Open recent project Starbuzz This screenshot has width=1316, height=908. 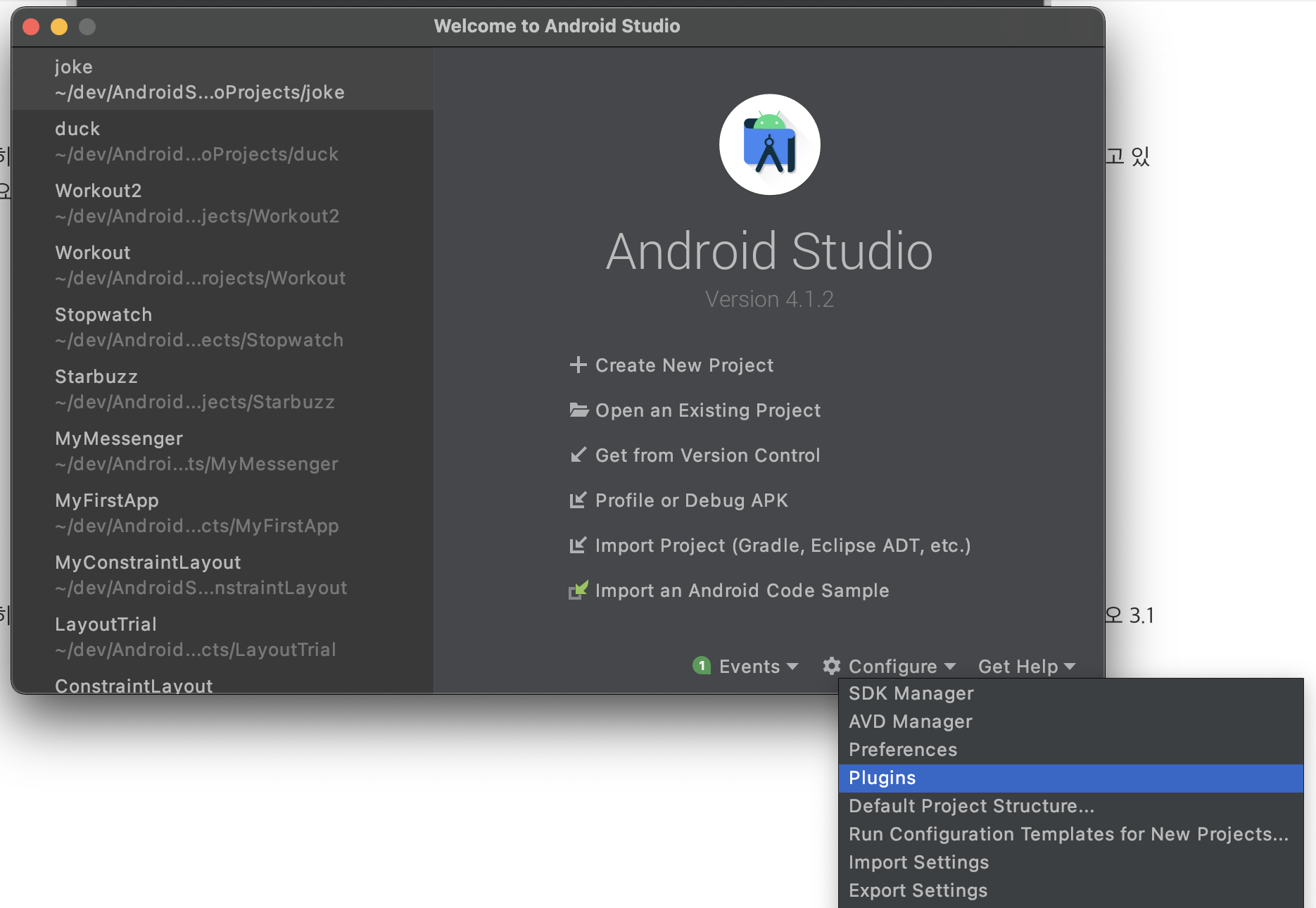[222, 389]
